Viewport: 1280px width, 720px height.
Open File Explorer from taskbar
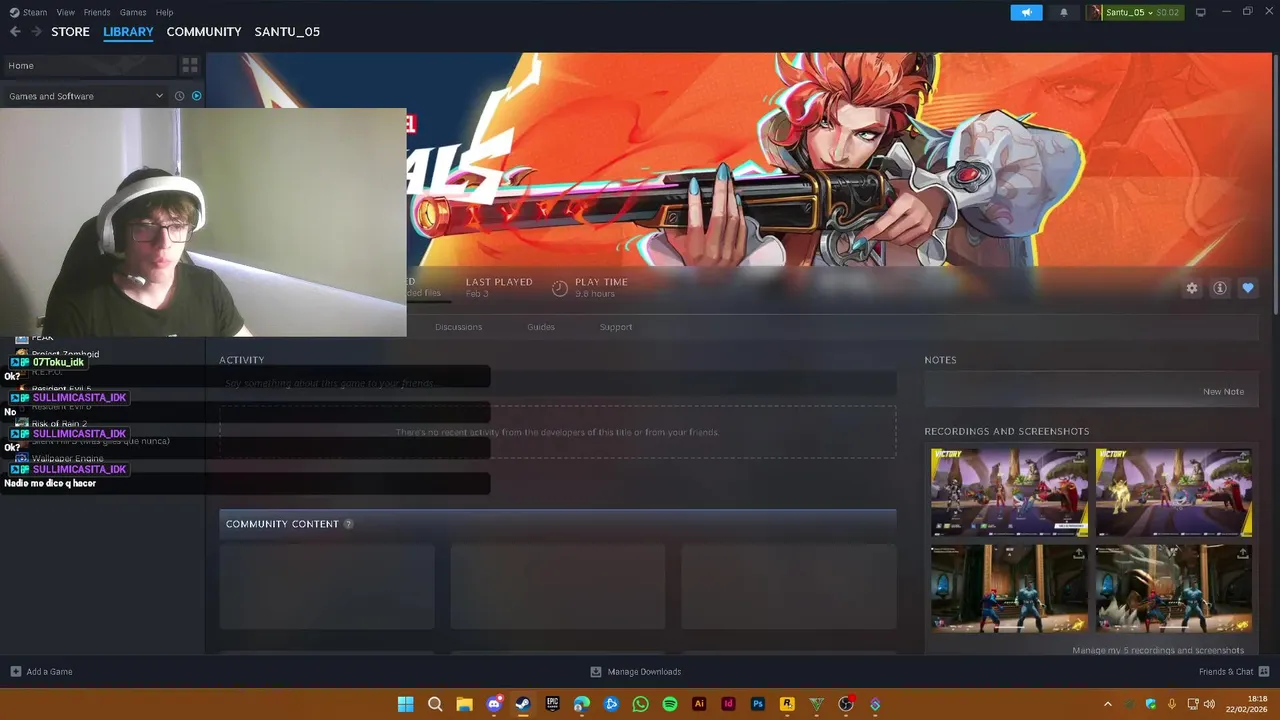point(464,704)
